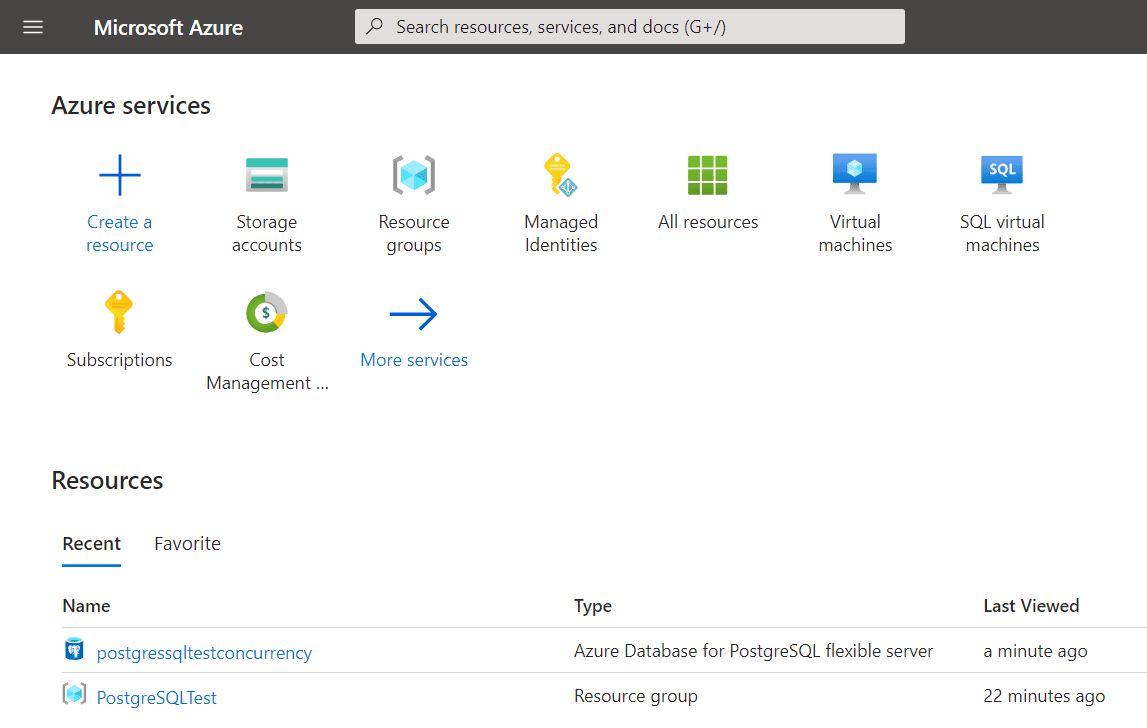Click the '22 minutes ago' cell
Image resolution: width=1147 pixels, height=728 pixels.
(1044, 697)
